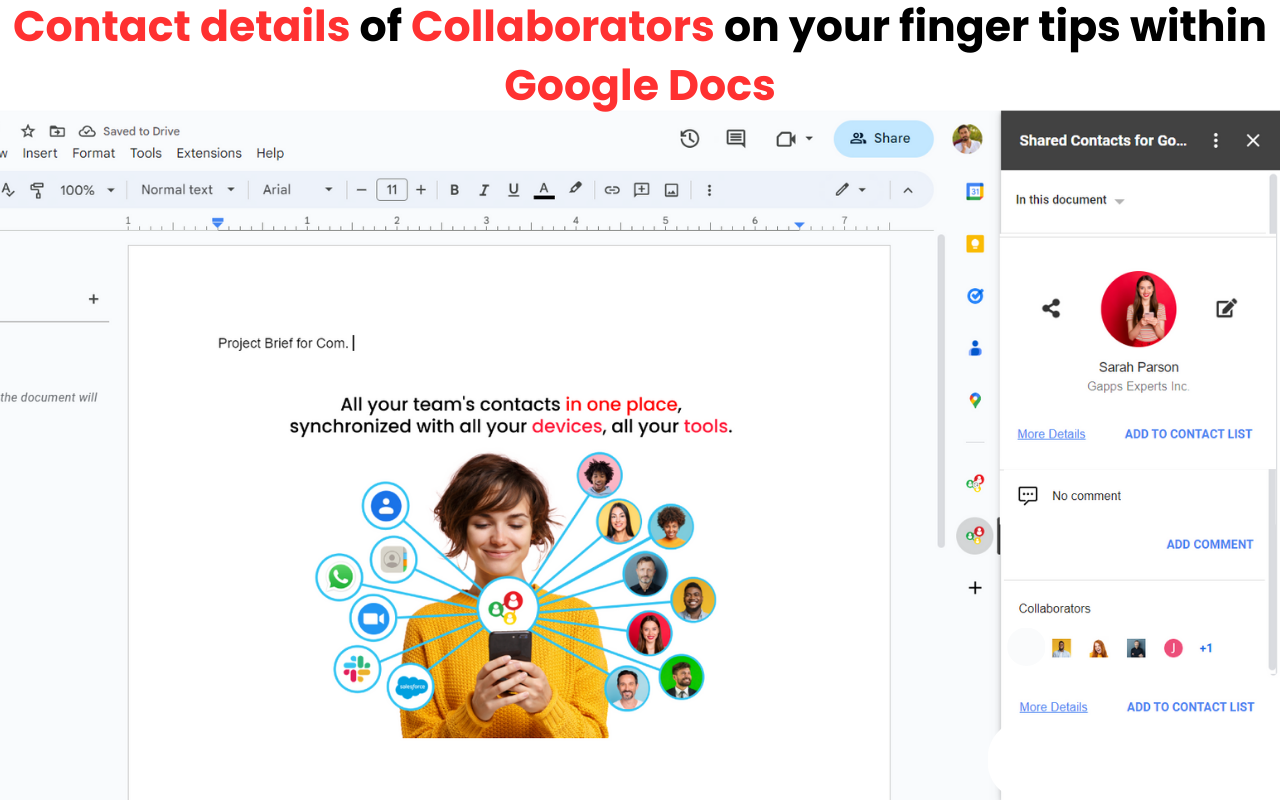Open the Normal text style dropdown
Screen dimensions: 1280x800
[x=188, y=190]
